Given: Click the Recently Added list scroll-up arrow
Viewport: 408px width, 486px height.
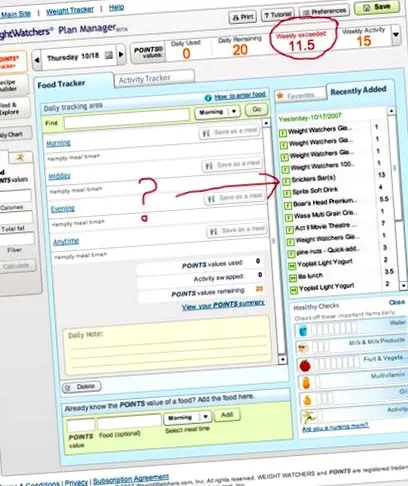Looking at the screenshot, I should [x=391, y=111].
